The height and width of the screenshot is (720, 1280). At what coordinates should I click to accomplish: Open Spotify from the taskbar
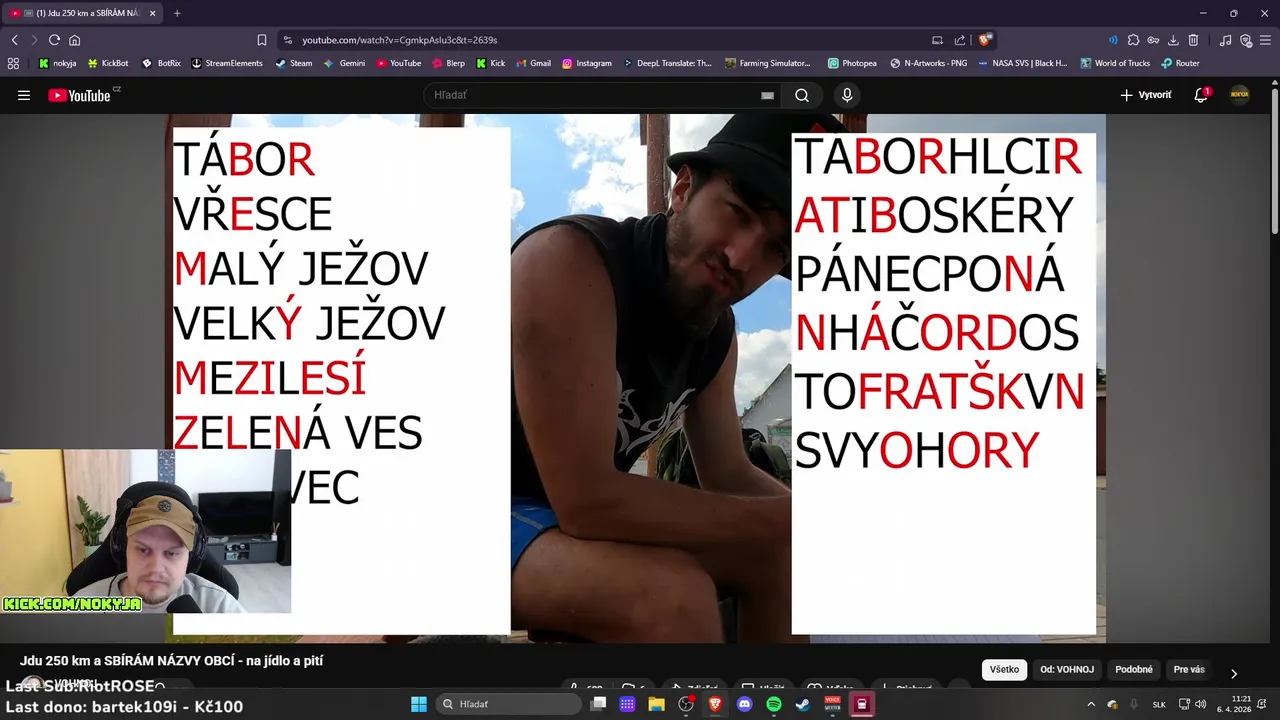pos(773,704)
